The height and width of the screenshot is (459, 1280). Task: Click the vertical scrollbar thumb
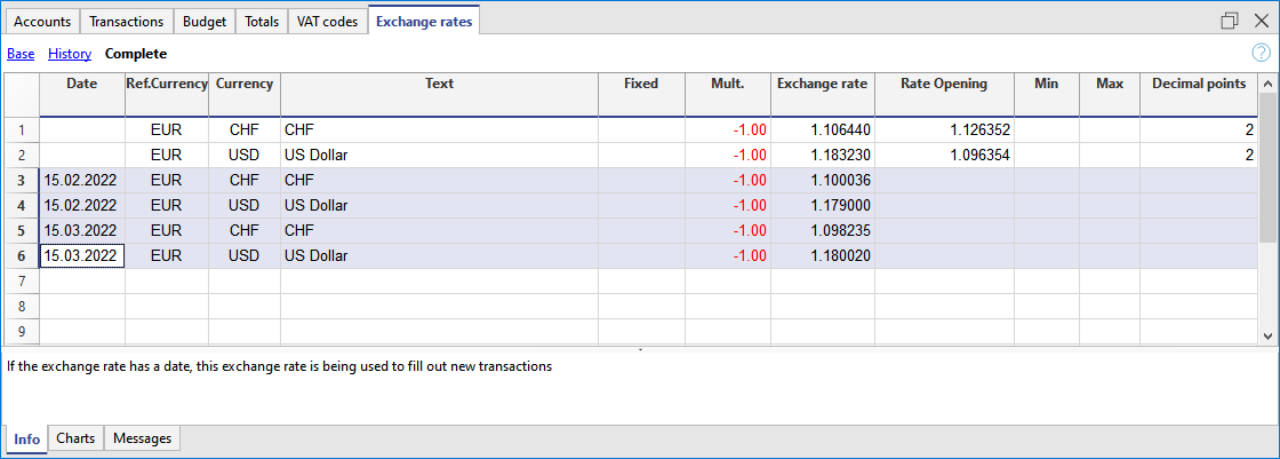coord(1268,168)
